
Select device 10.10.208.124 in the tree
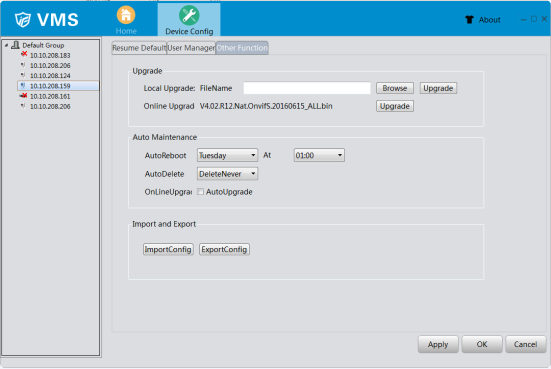point(50,76)
